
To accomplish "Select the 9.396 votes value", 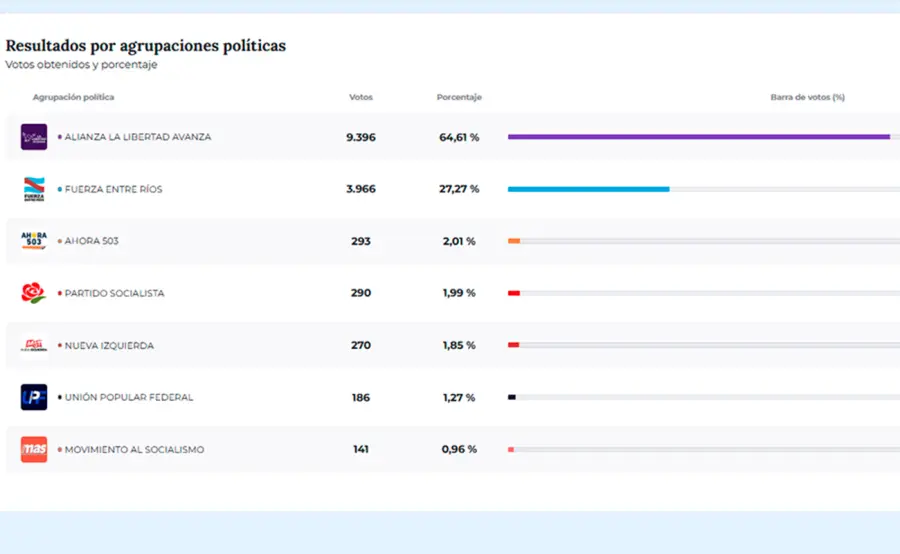I will (361, 137).
